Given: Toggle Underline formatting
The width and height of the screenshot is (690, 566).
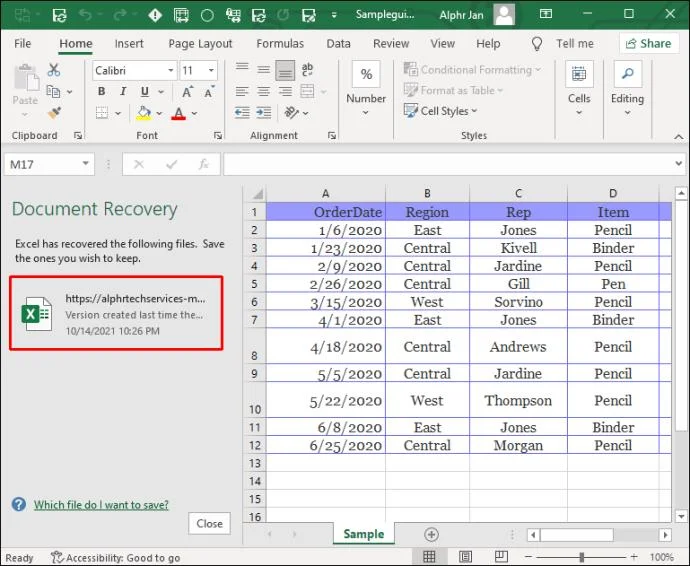Looking at the screenshot, I should (144, 92).
